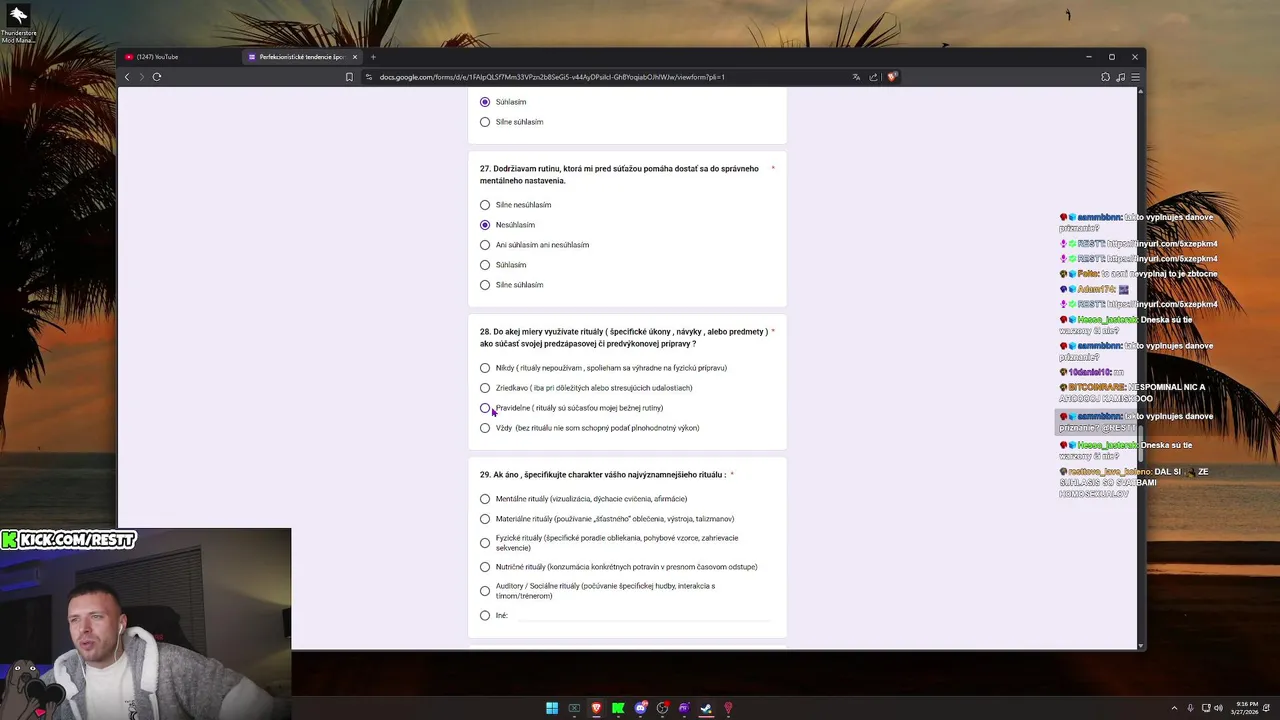Choose 'Pravidelne' for question 28
Image resolution: width=1280 pixels, height=720 pixels.
pos(485,408)
